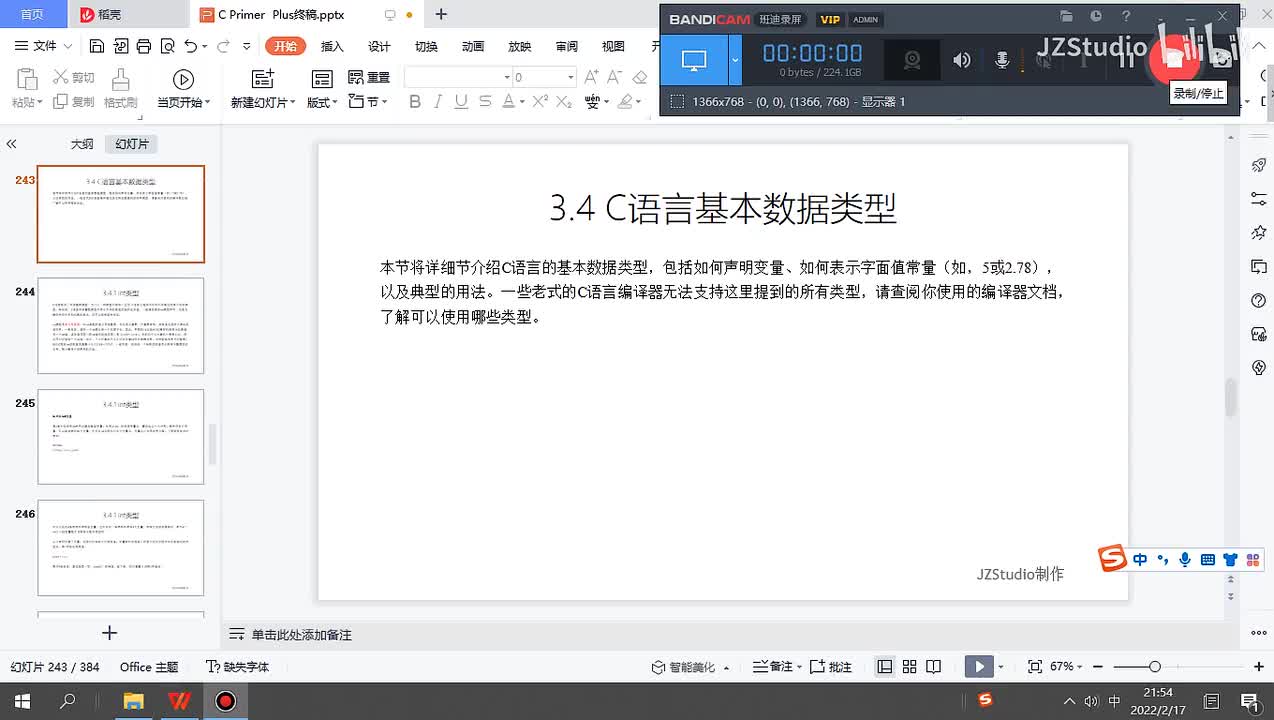Decrease the font size
The image size is (1274, 720).
(x=616, y=77)
